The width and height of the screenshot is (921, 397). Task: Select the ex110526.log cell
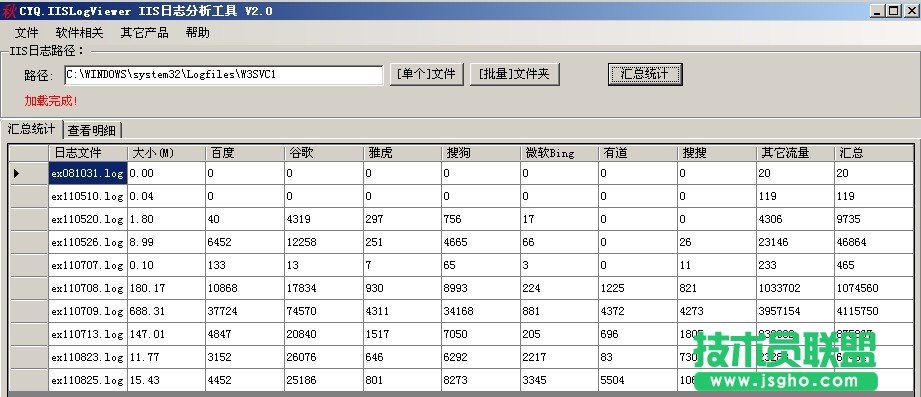point(88,242)
